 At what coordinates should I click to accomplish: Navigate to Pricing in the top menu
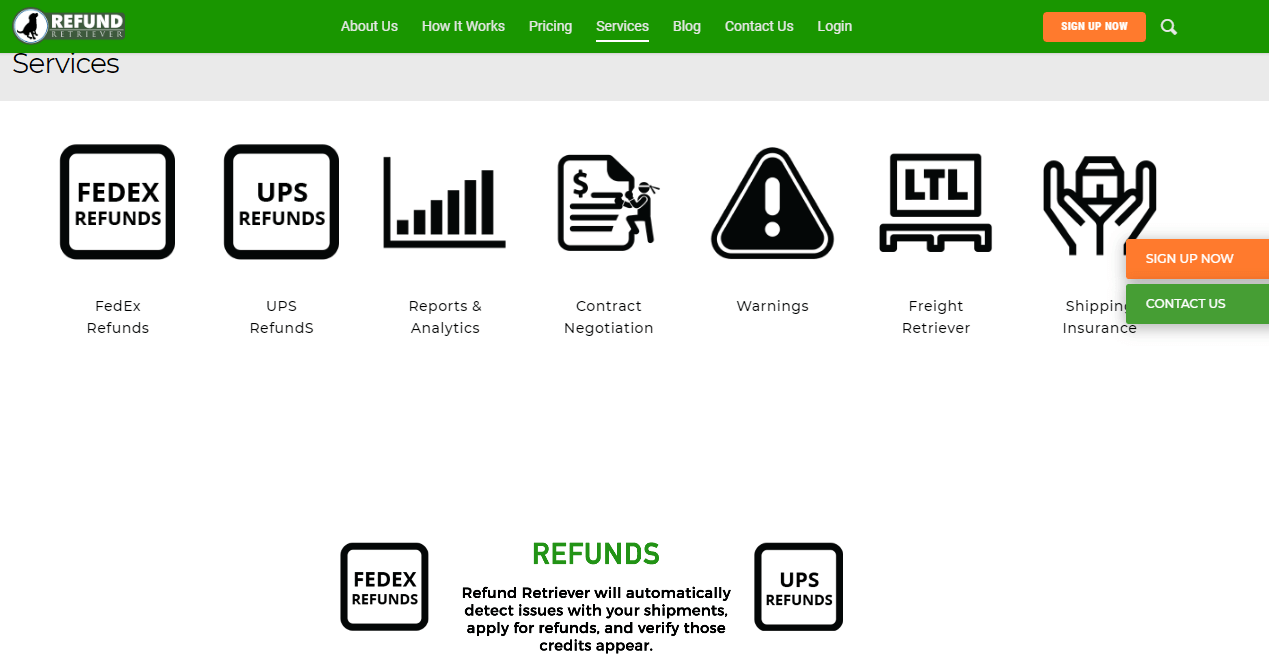point(550,26)
